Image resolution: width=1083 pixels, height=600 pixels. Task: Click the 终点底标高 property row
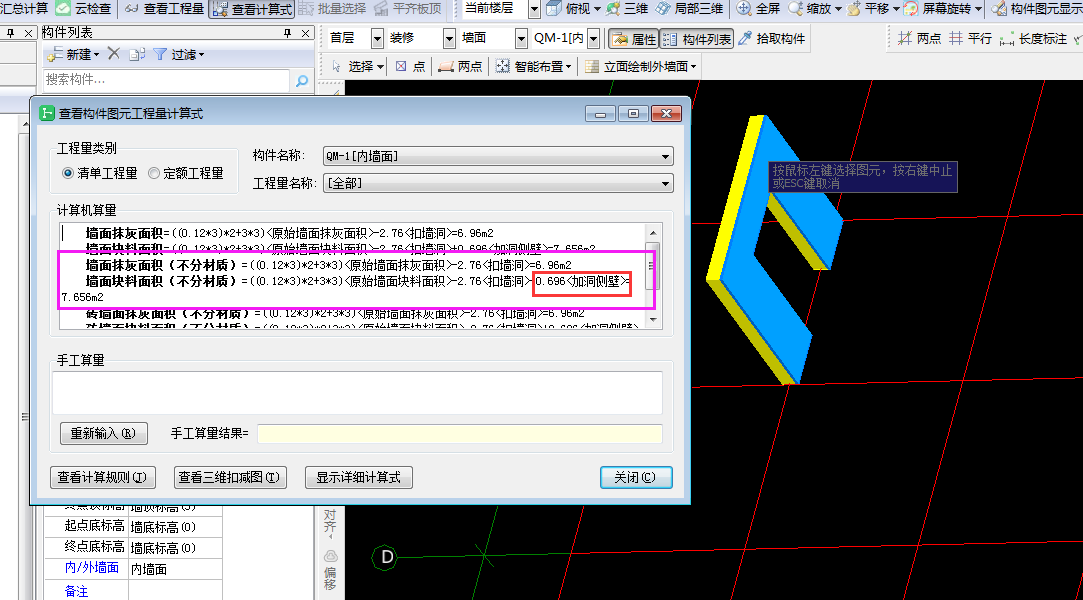click(133, 548)
